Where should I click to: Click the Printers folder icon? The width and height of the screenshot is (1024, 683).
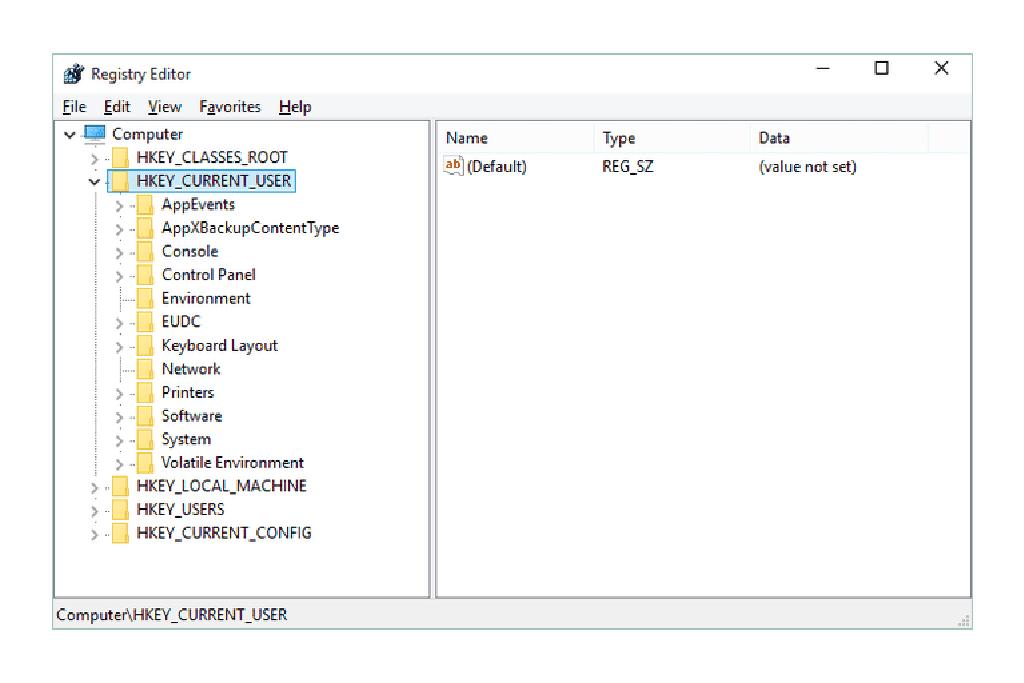coord(145,393)
